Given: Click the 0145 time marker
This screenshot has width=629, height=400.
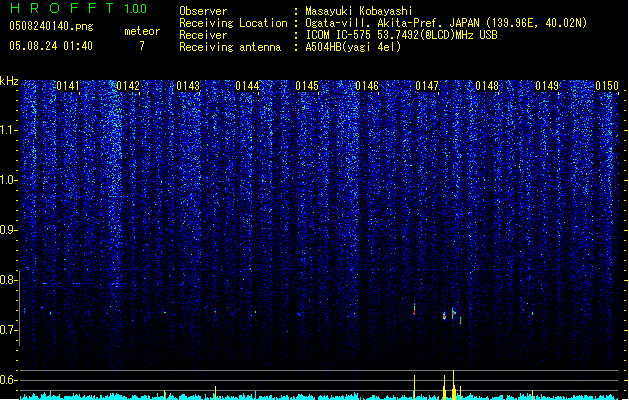Looking at the screenshot, I should coord(307,86).
